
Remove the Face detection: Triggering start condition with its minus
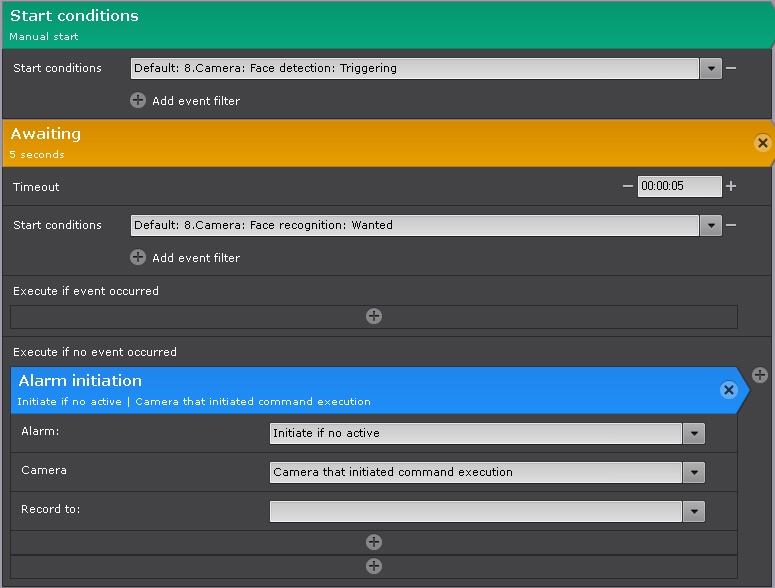(x=731, y=68)
